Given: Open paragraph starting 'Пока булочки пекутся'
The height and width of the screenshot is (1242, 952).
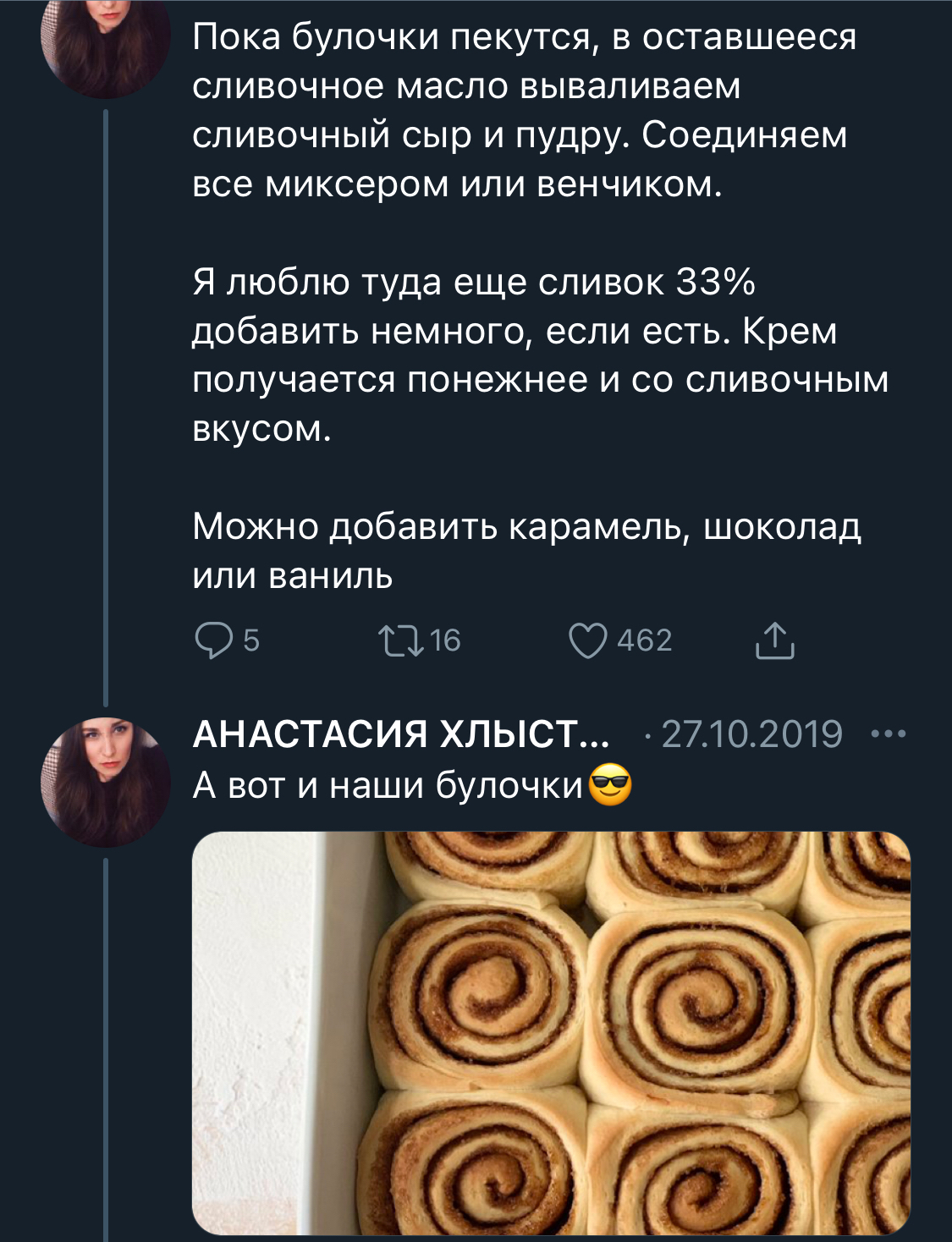Looking at the screenshot, I should pos(523,110).
